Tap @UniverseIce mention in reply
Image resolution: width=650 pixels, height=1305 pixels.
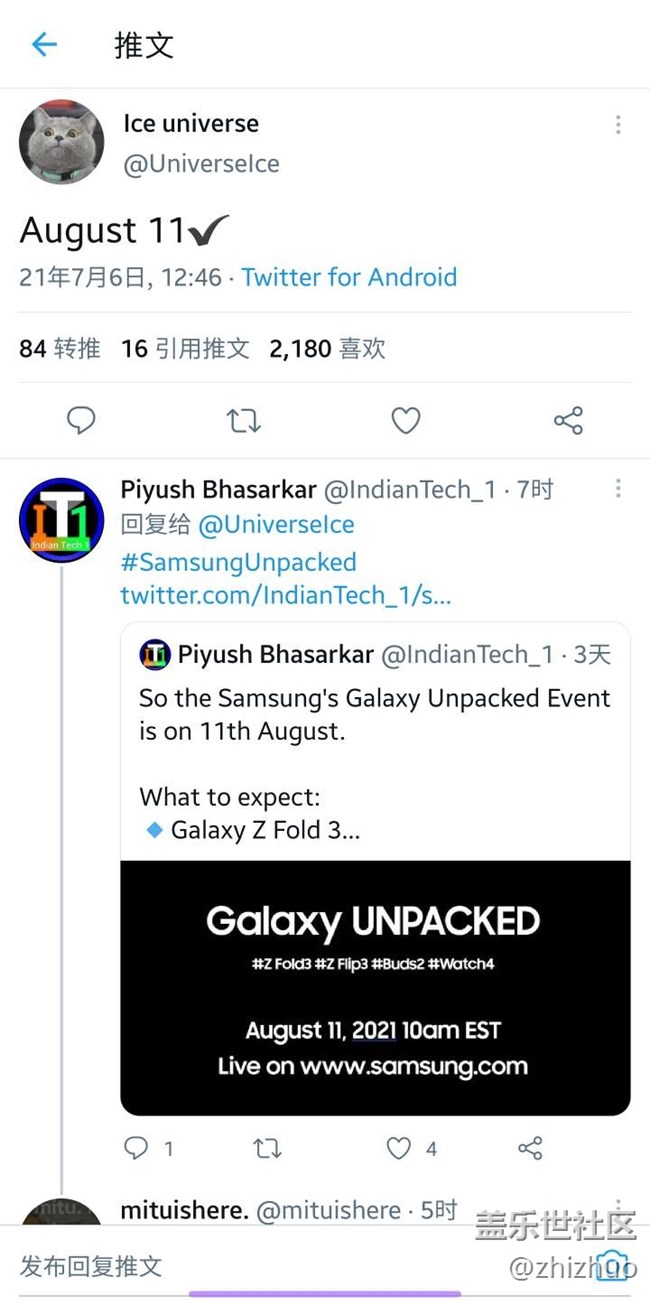click(276, 525)
